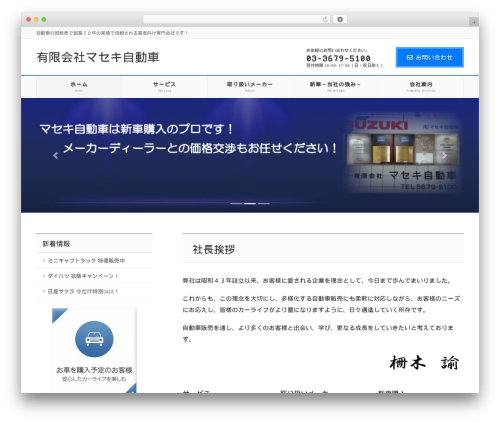Viewport: 500px width, 423px height.
Task: Go to previous slide with left arrow
Action: point(56,155)
